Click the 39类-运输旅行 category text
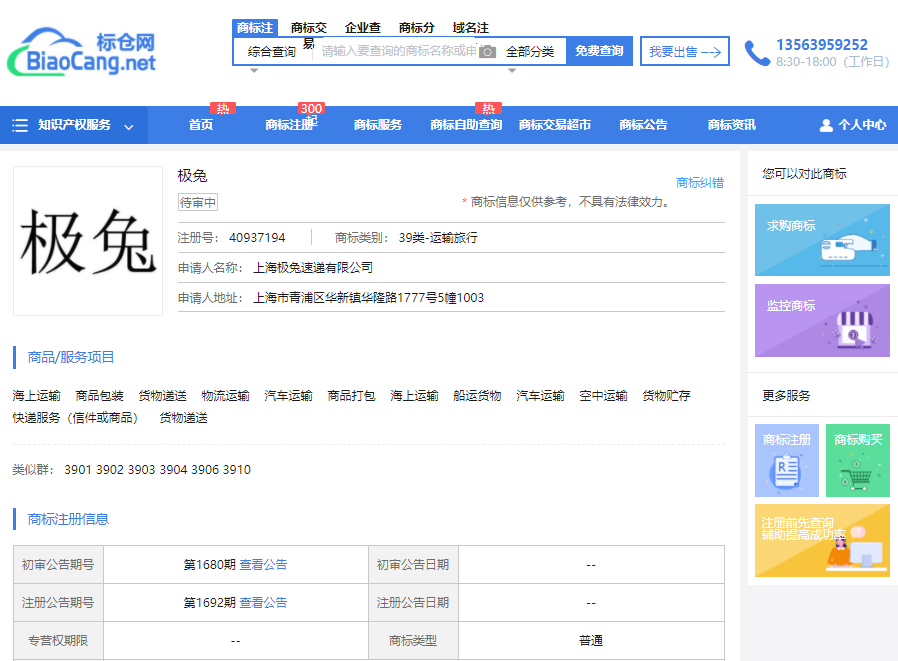Screen dimensions: 898x661 pos(438,238)
